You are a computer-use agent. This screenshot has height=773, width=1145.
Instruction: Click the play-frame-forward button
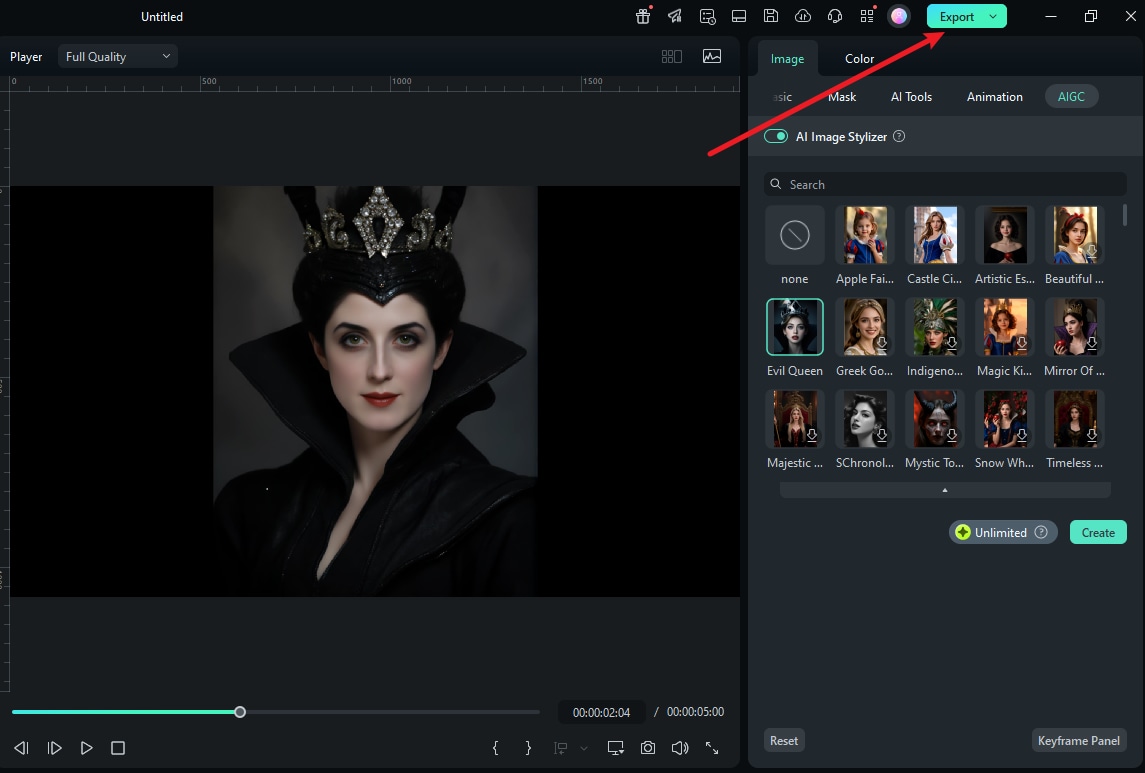coord(54,747)
